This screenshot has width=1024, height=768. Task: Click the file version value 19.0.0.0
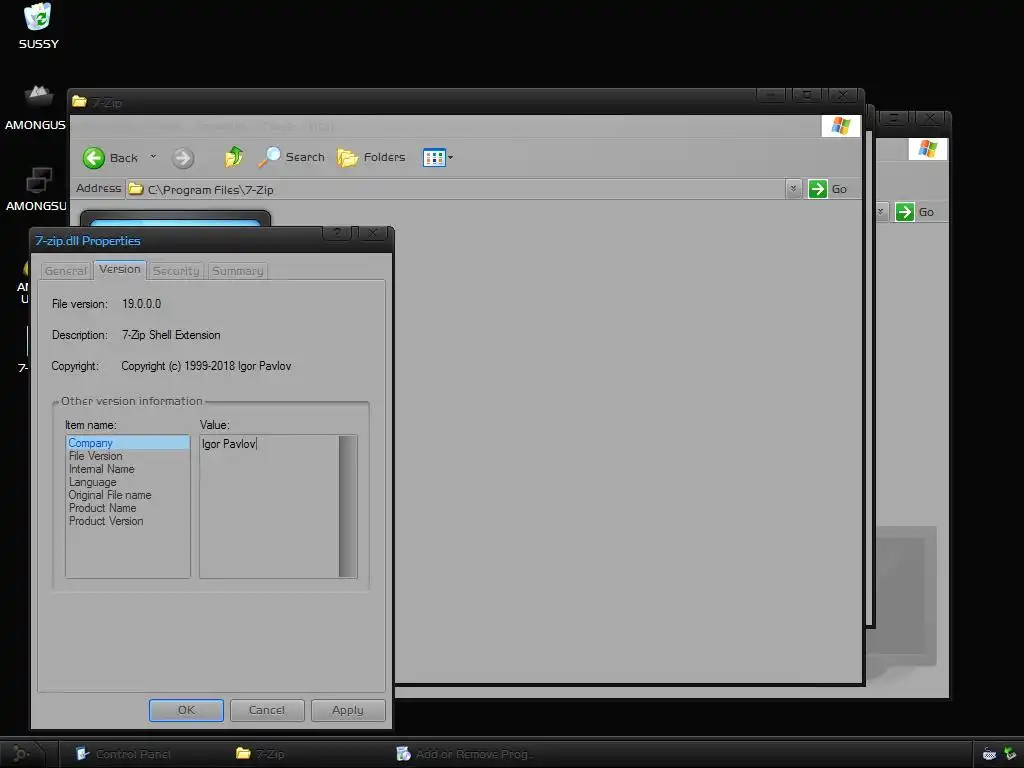[141, 304]
